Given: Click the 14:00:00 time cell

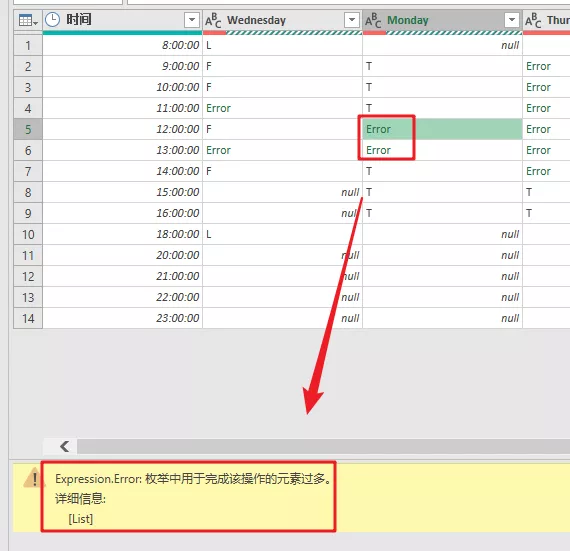Looking at the screenshot, I should pos(123,171).
